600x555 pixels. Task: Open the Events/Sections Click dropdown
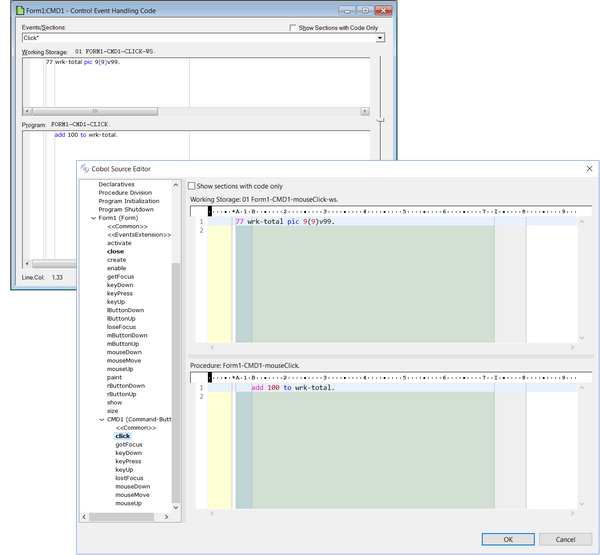click(380, 38)
